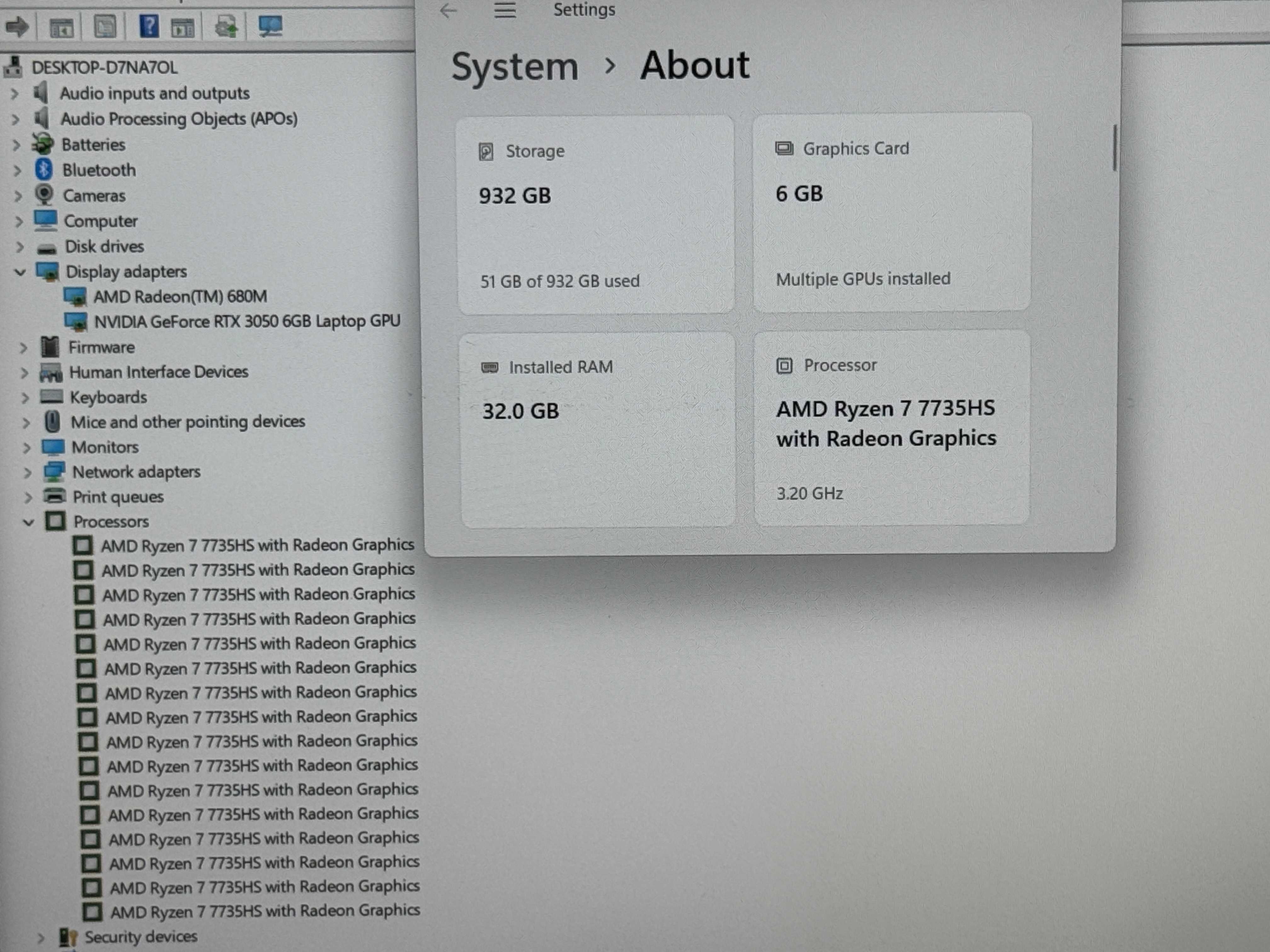Expand the Batteries category

pyautogui.click(x=17, y=145)
